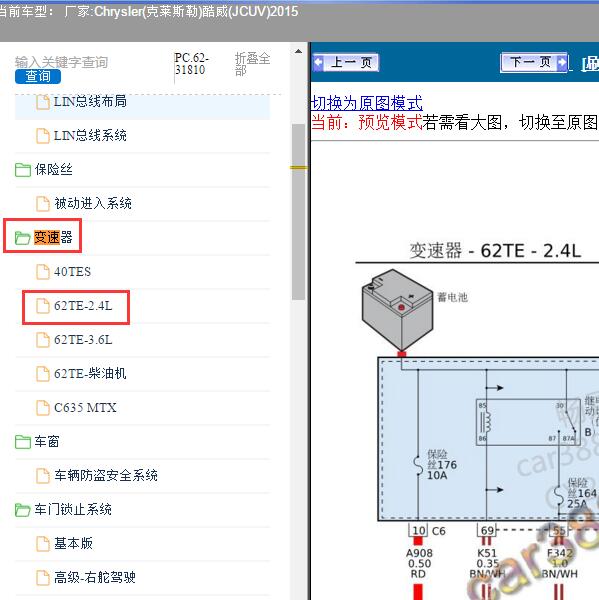Click page icon beside C635 MTX
Screen dimensions: 599x600
(43, 408)
